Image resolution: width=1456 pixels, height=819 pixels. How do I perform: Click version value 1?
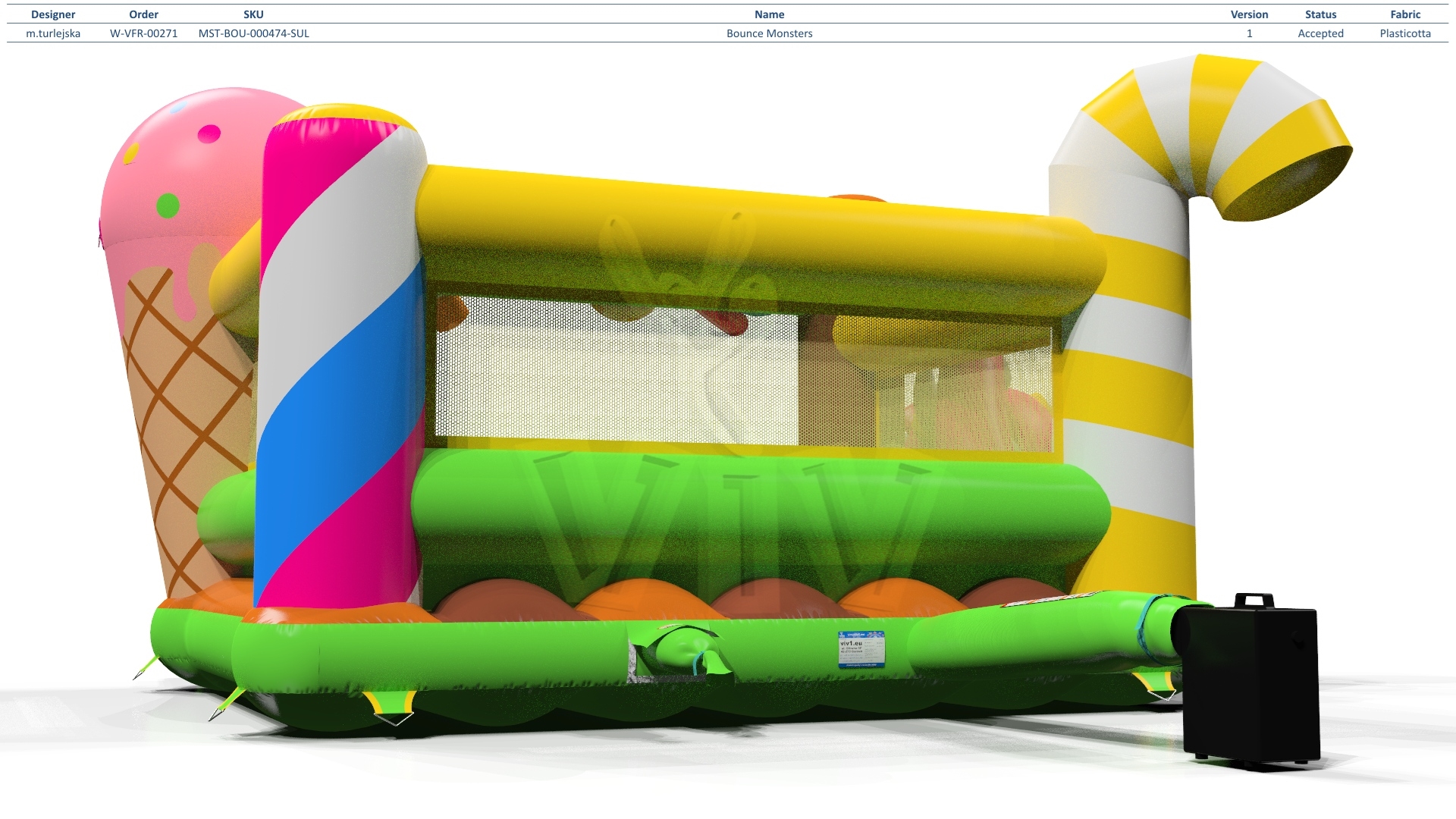[x=1249, y=33]
